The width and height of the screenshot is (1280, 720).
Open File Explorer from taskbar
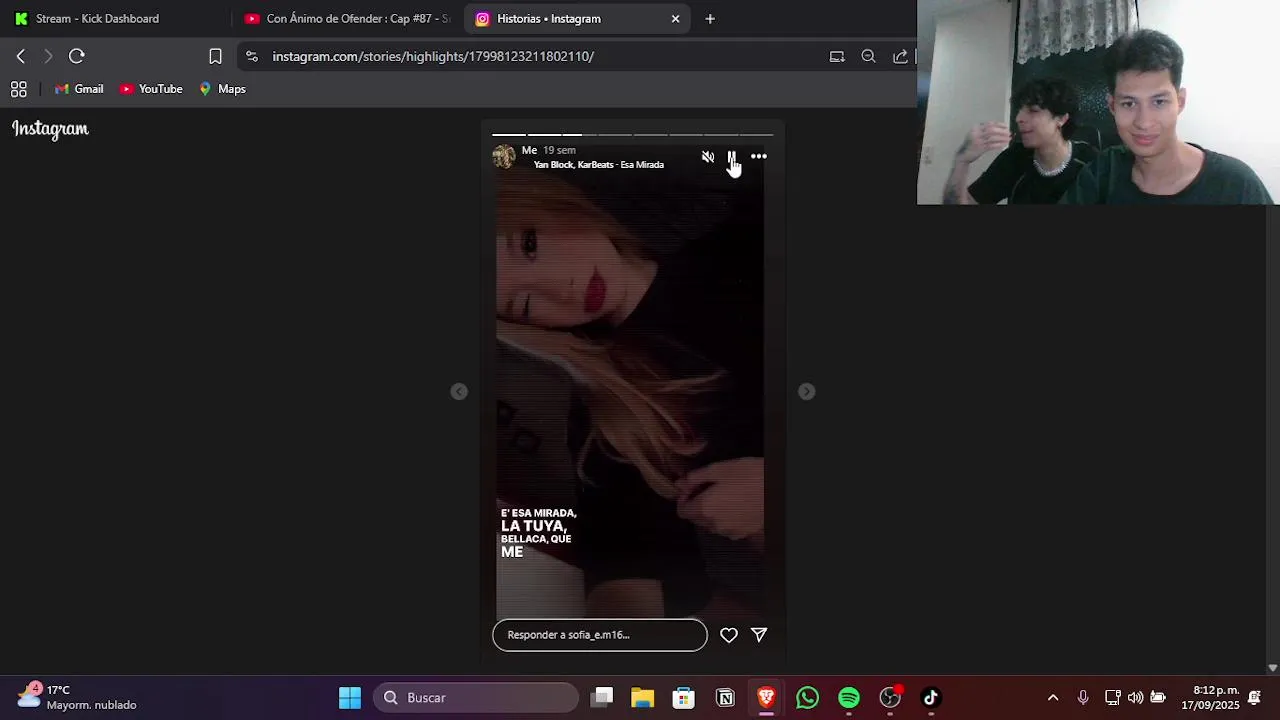(x=642, y=698)
